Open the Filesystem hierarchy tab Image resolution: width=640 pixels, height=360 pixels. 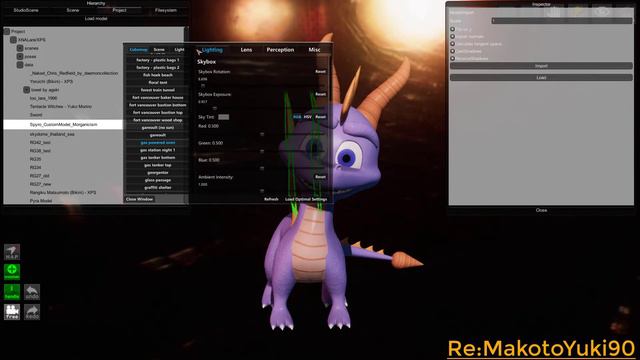[x=166, y=10]
